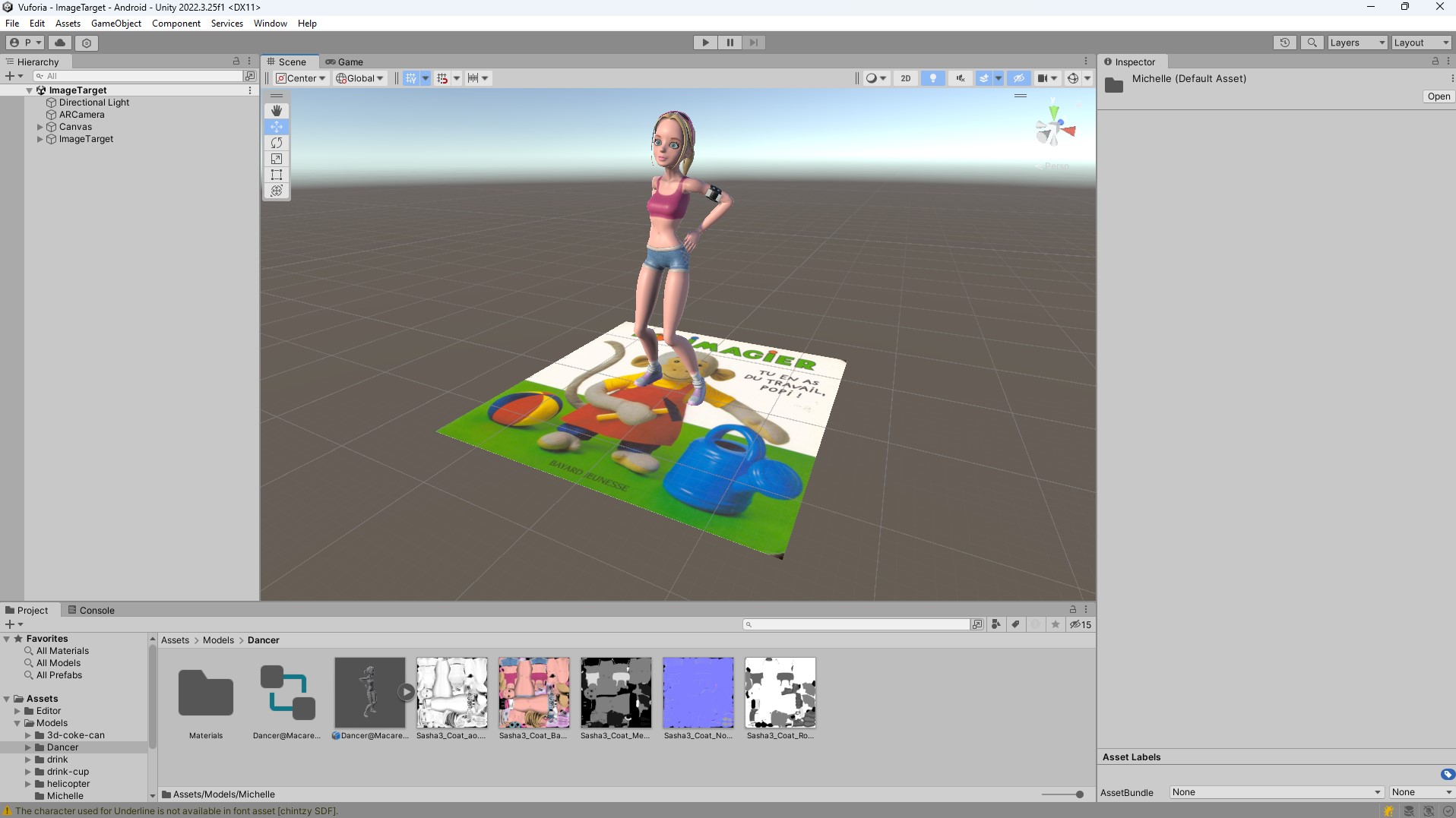
Task: Click the search icon near Layers dropdown
Action: point(1312,42)
